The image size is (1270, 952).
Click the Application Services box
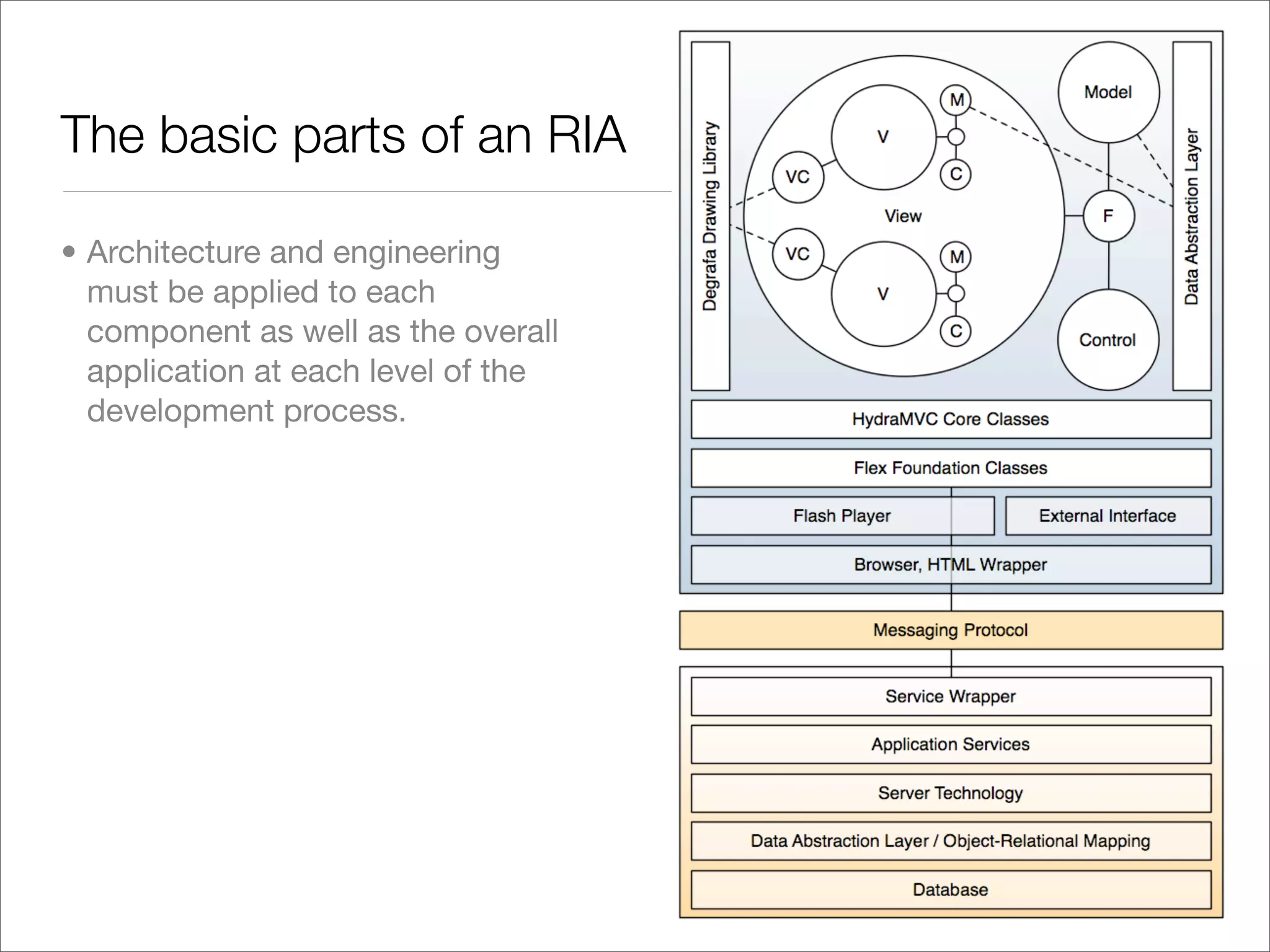[950, 744]
